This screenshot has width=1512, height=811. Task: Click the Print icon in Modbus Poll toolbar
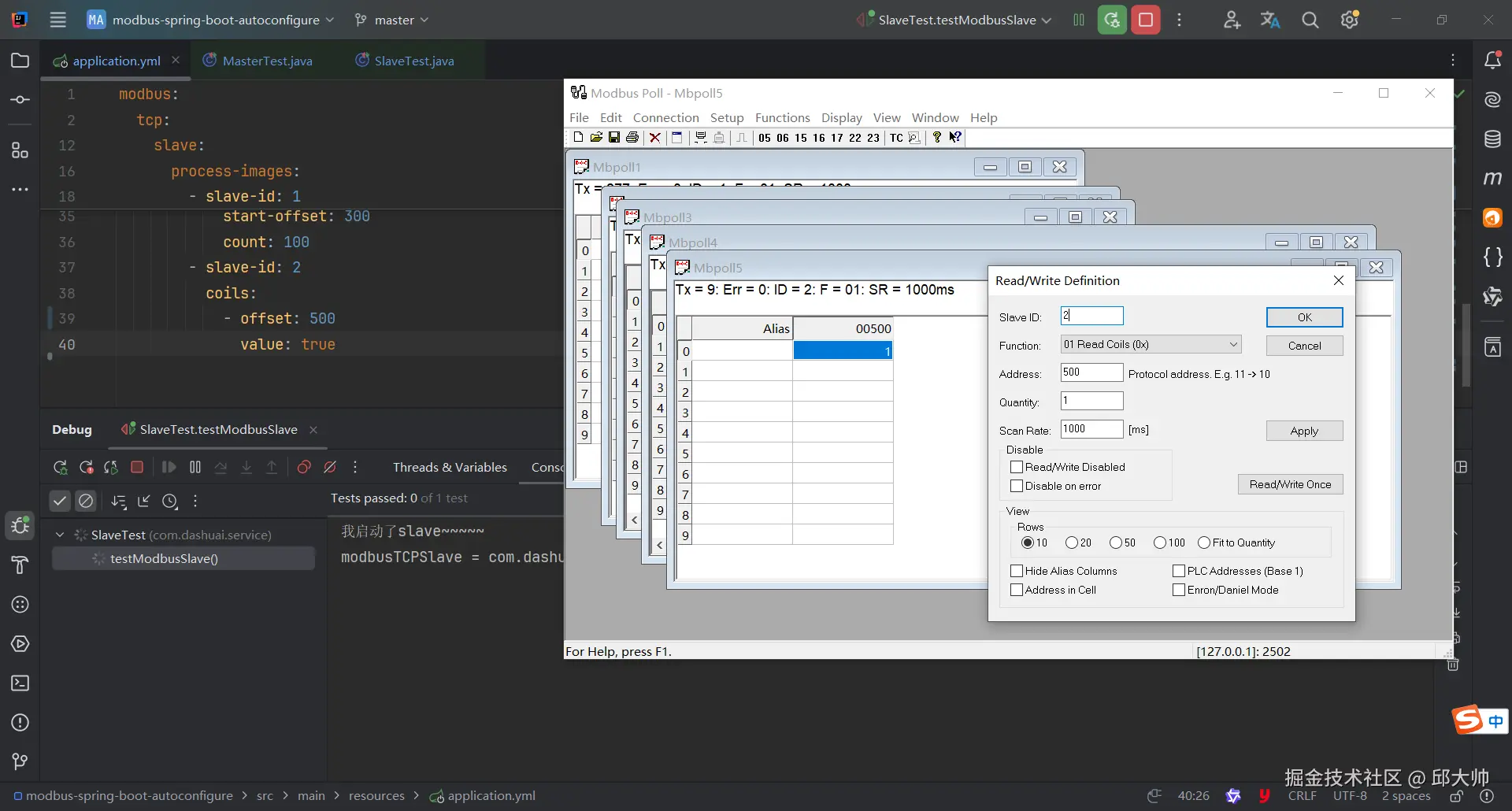(x=632, y=138)
